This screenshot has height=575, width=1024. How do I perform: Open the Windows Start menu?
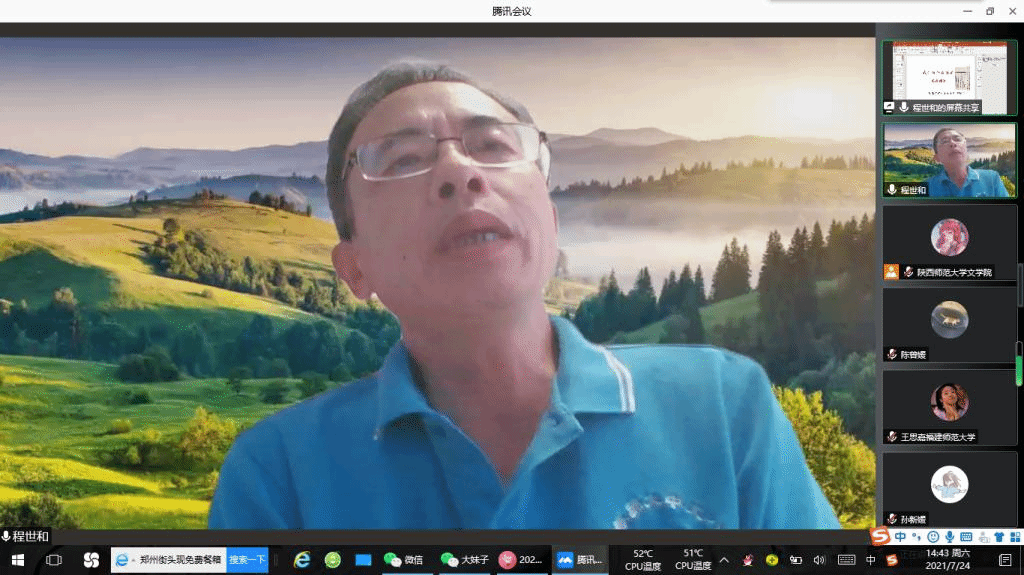[17, 560]
